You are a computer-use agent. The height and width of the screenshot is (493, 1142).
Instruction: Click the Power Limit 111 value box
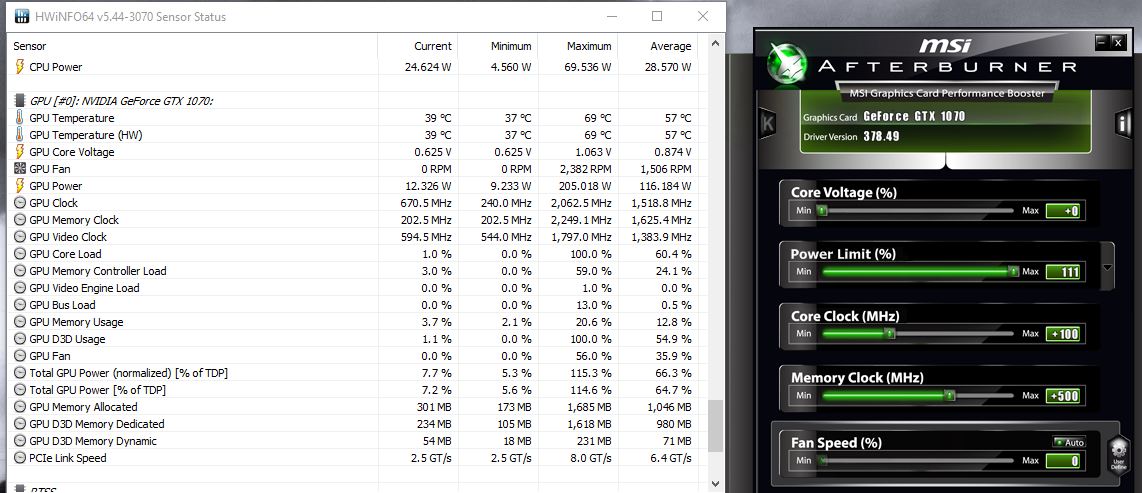(x=1064, y=272)
